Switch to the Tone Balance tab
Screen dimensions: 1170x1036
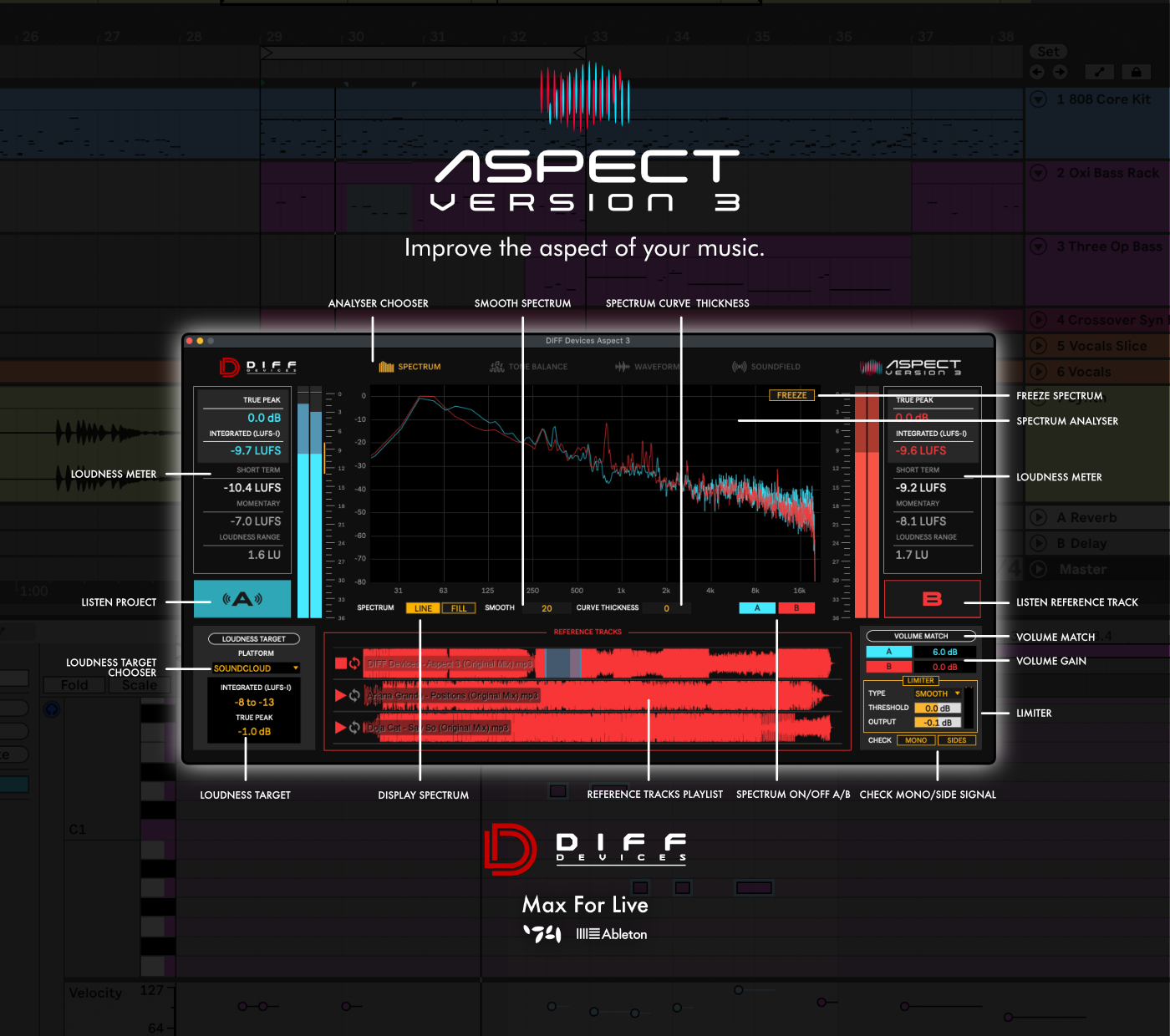[528, 367]
